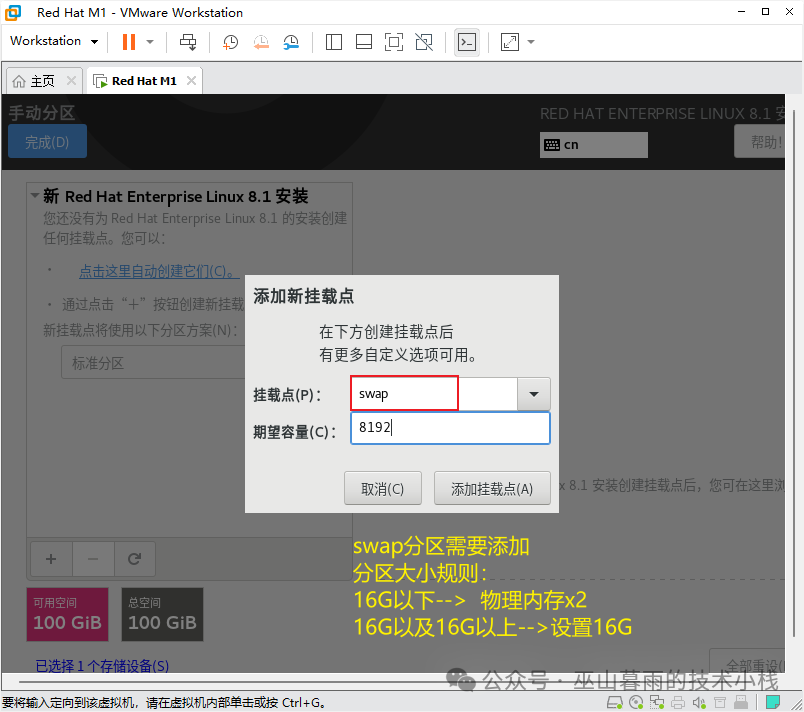Screen dimensions: 804x712
Task: Expand the power options dropdown arrow
Action: [150, 42]
